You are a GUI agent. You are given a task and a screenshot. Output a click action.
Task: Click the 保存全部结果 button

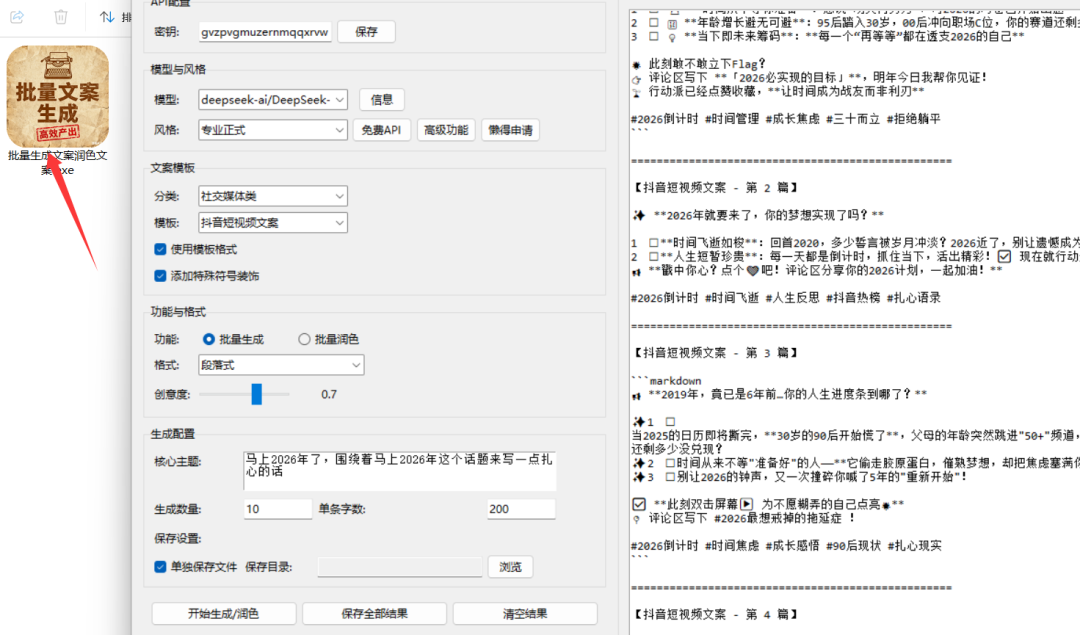[375, 614]
